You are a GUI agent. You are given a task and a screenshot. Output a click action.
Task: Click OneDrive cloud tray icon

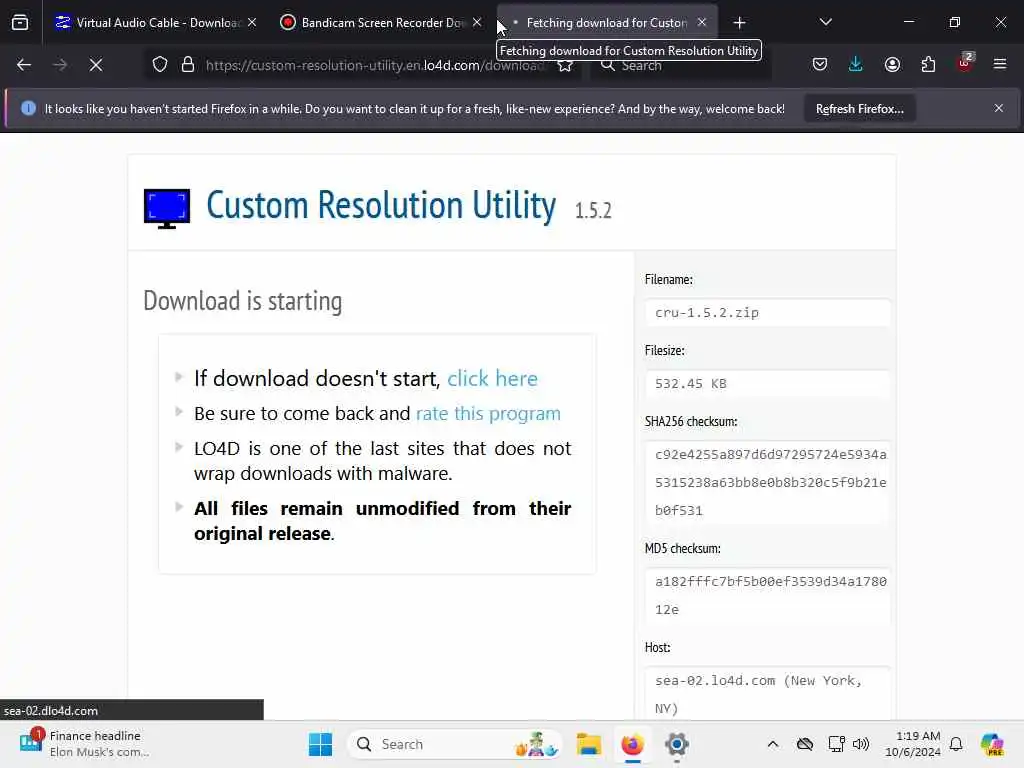click(805, 744)
